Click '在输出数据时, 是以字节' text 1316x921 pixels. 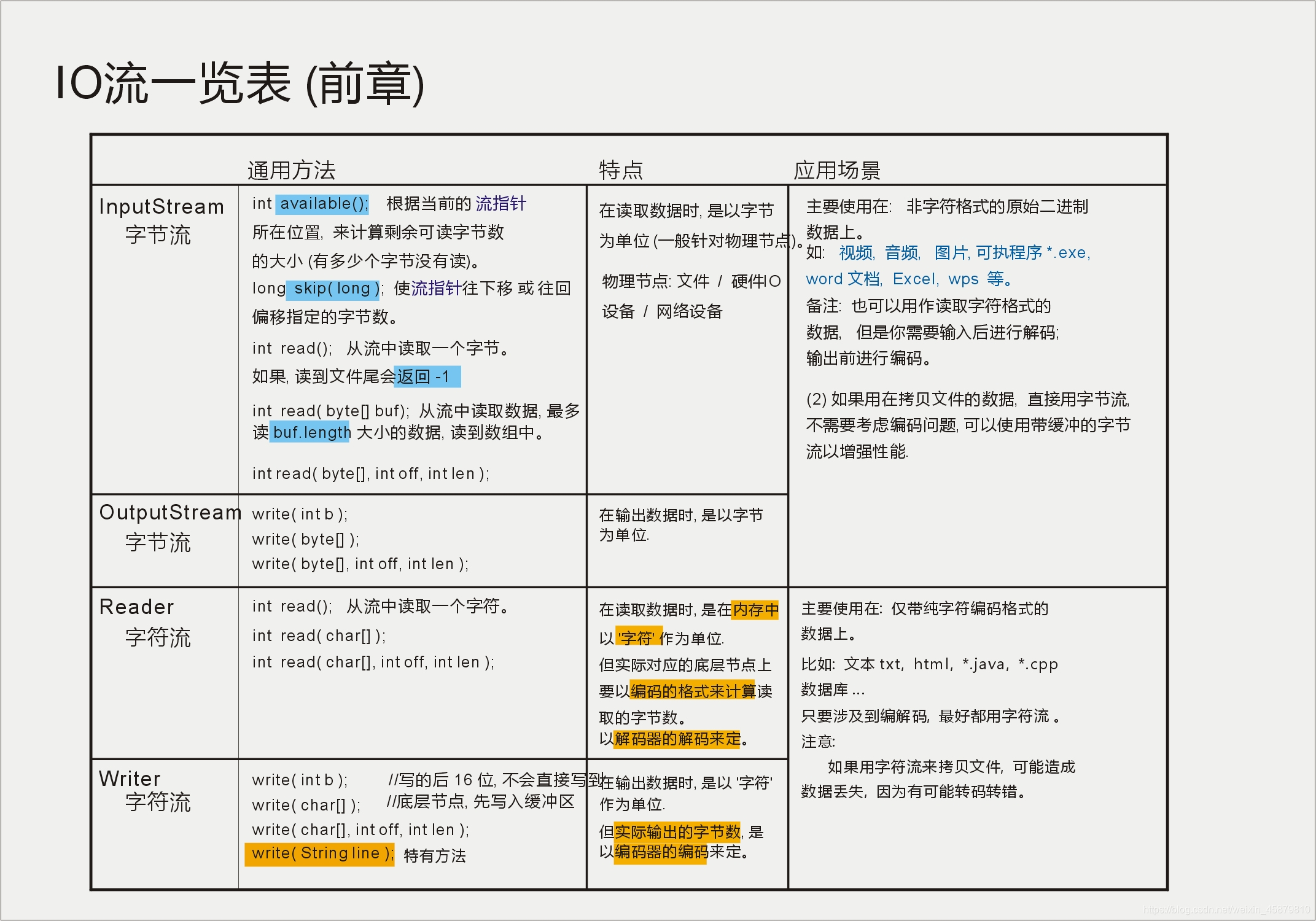pos(681,515)
